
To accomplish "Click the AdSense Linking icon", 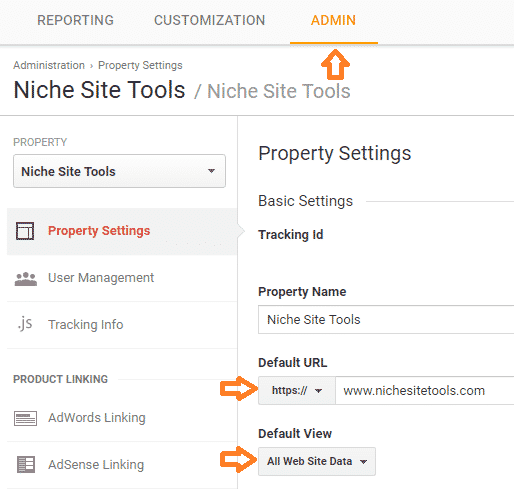I will pos(26,464).
